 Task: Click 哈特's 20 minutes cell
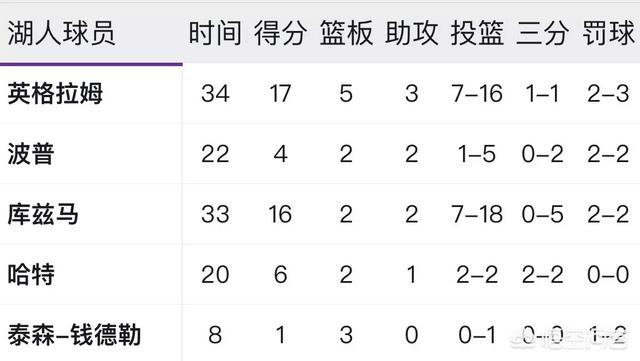pyautogui.click(x=215, y=274)
